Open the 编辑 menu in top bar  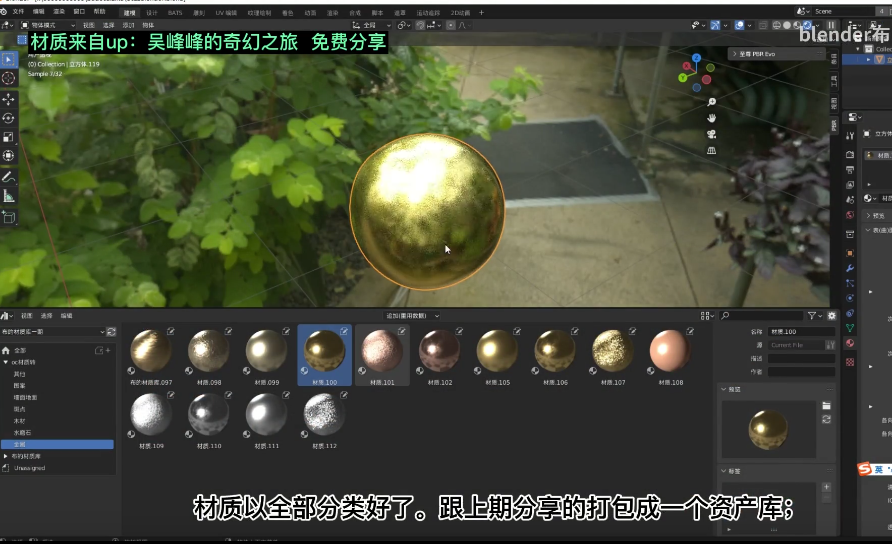(x=38, y=11)
